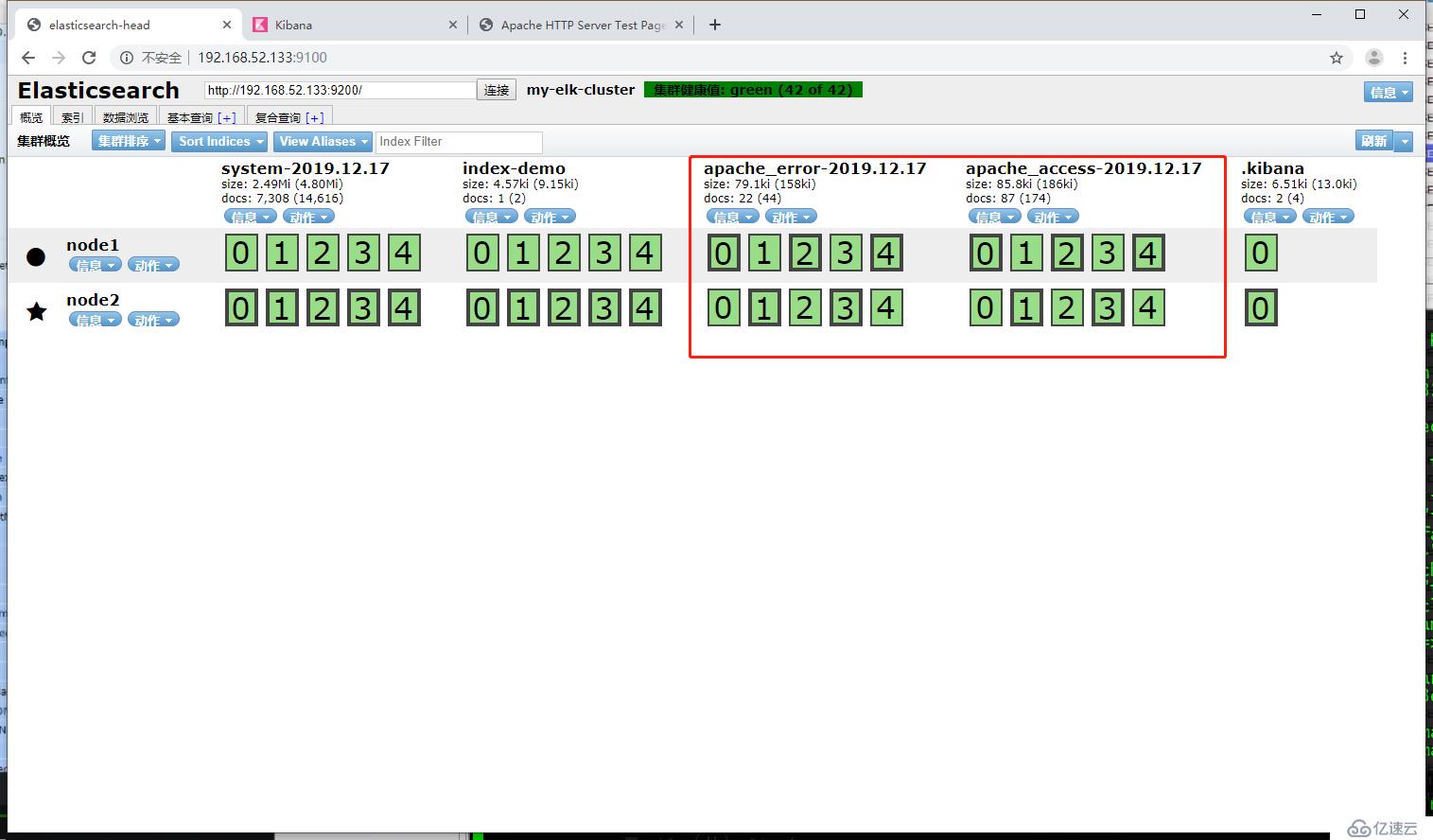Switch to the Apache HTTP Server Test Page tab
The height and width of the screenshot is (840, 1433).
point(582,25)
